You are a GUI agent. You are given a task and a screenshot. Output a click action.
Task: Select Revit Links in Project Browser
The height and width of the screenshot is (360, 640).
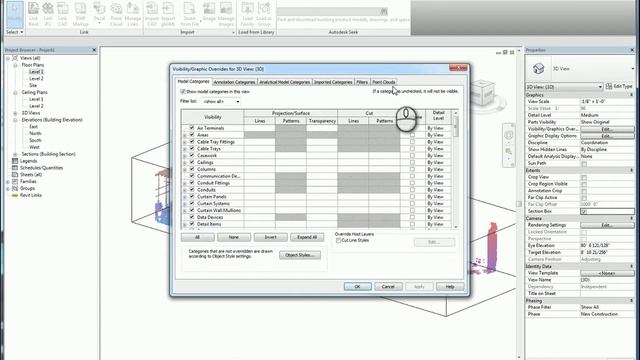(31, 196)
